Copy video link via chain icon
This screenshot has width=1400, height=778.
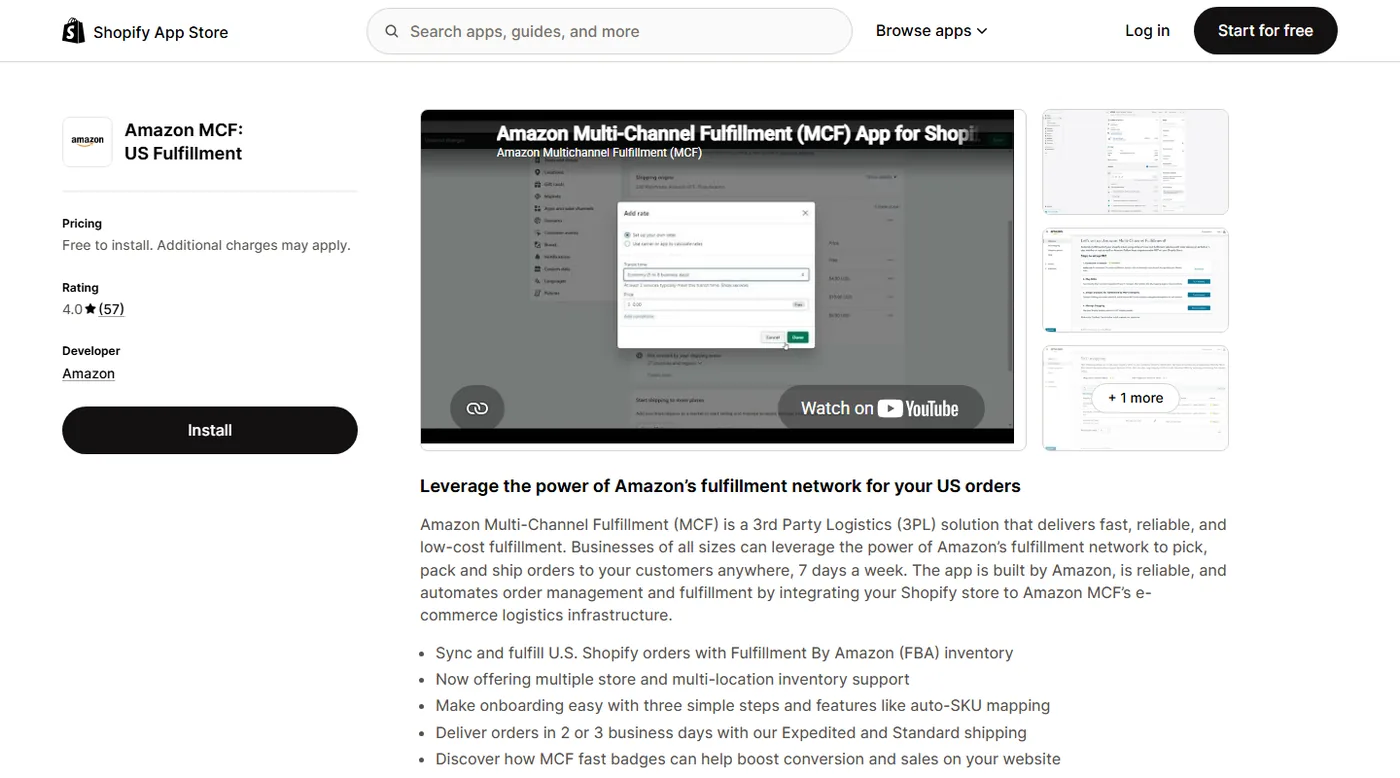(477, 408)
